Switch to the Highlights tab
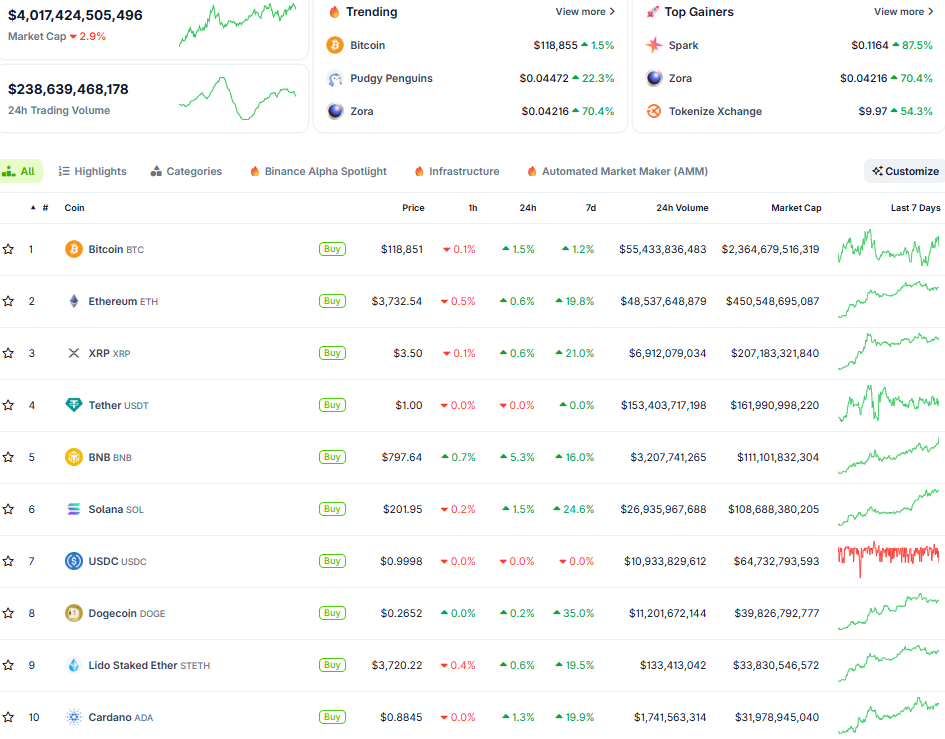 click(x=92, y=171)
